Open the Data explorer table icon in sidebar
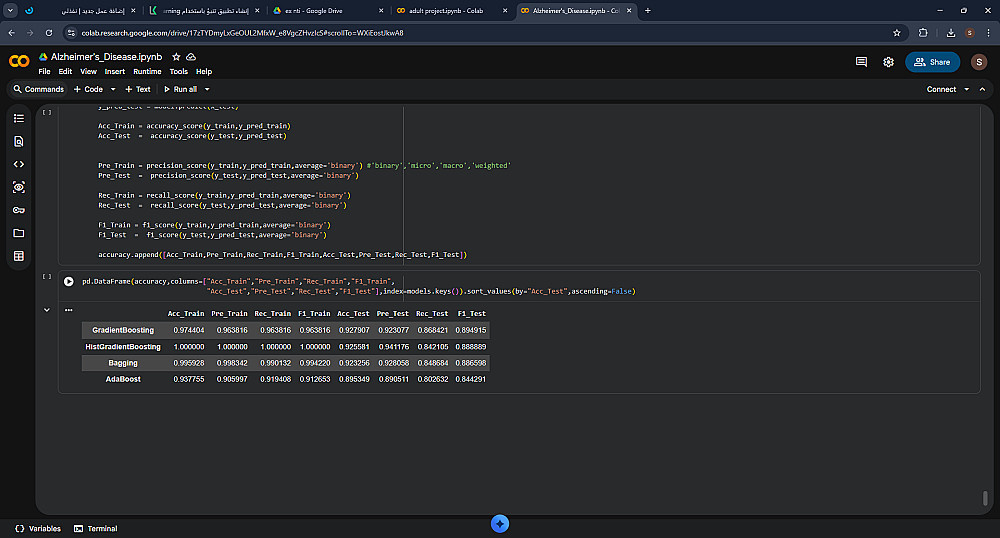This screenshot has width=1000, height=538. (18, 256)
